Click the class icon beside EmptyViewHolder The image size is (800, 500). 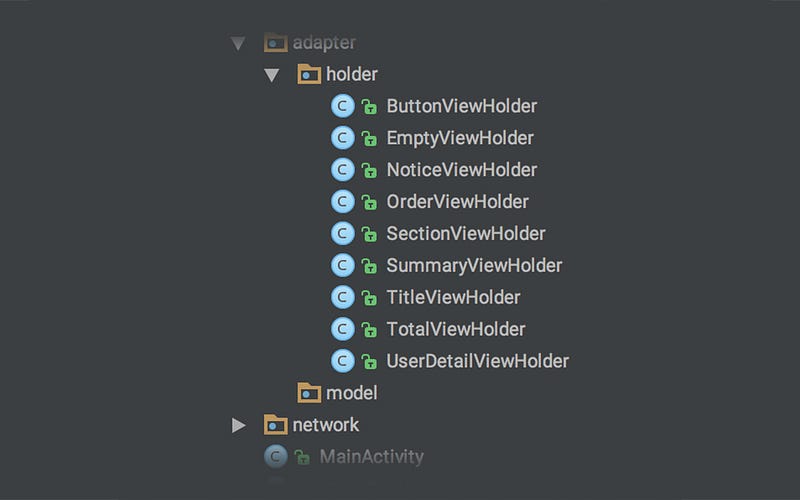[x=342, y=138]
